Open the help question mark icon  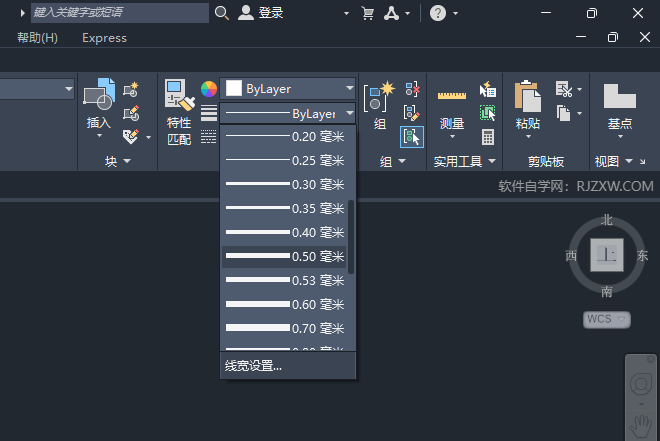(x=438, y=13)
